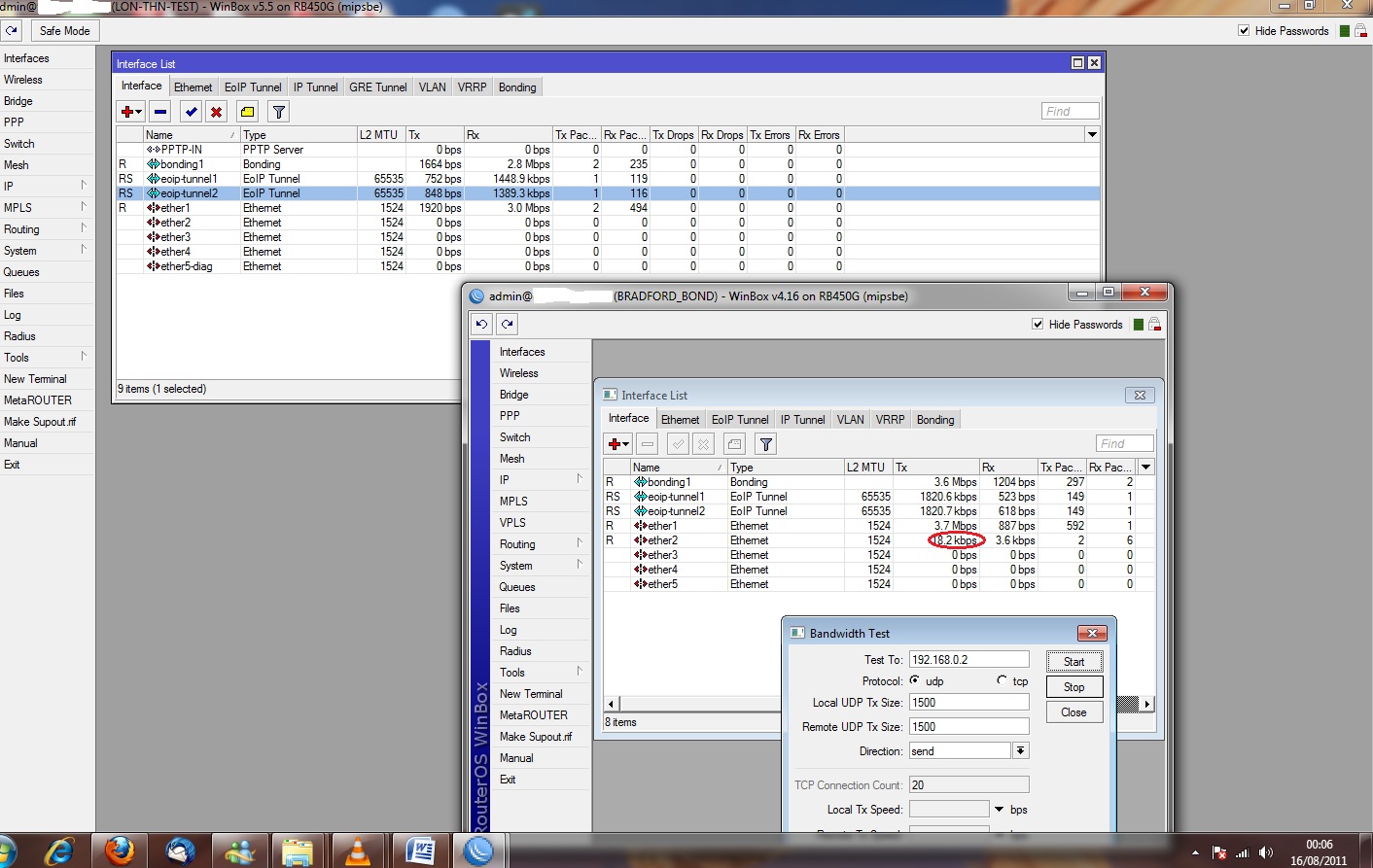Click the horizontal scrollbar in BRADFORD_BOND Interface List
Screen dimensions: 1373x868
click(x=700, y=704)
